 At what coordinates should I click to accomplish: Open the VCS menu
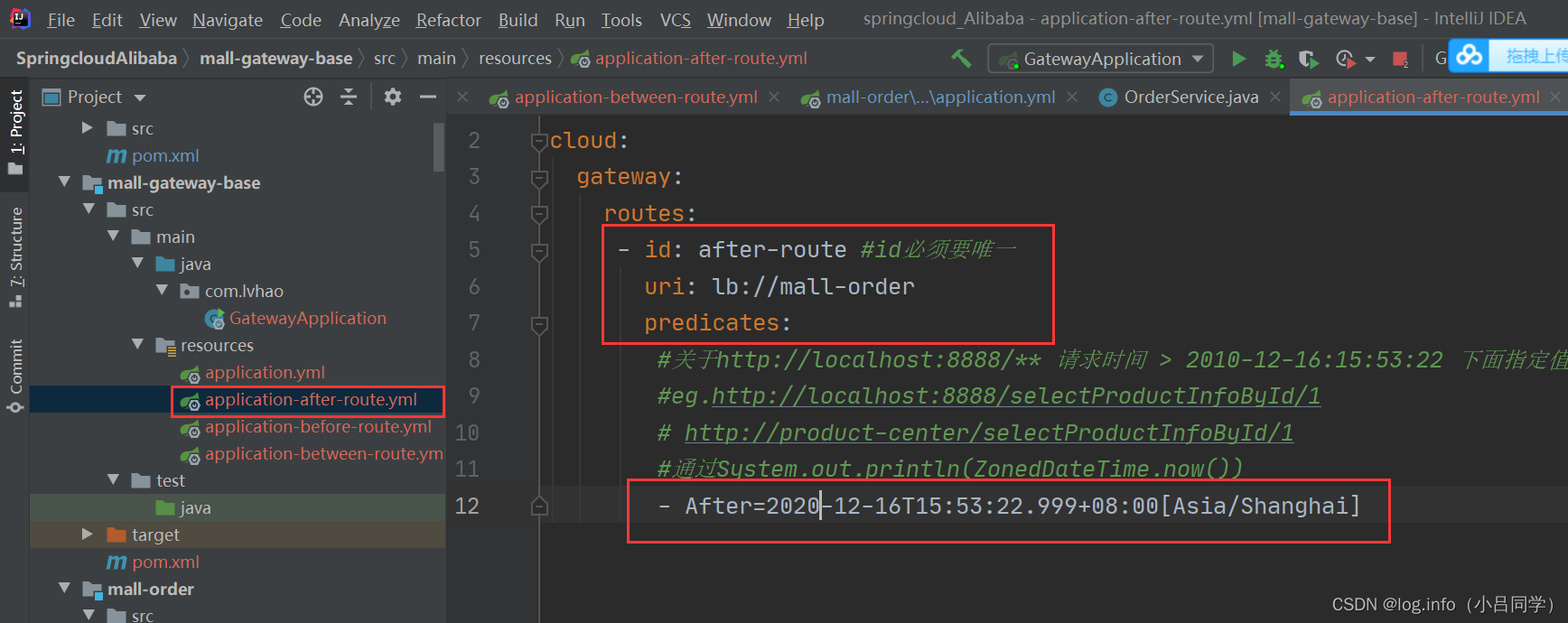click(x=675, y=20)
